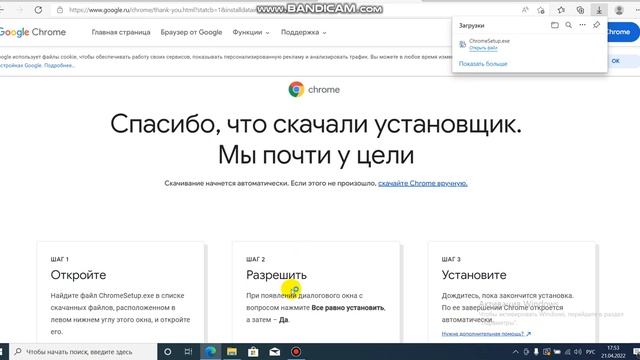Open the Mail app on the taskbar
The image size is (640, 360).
coord(275,351)
